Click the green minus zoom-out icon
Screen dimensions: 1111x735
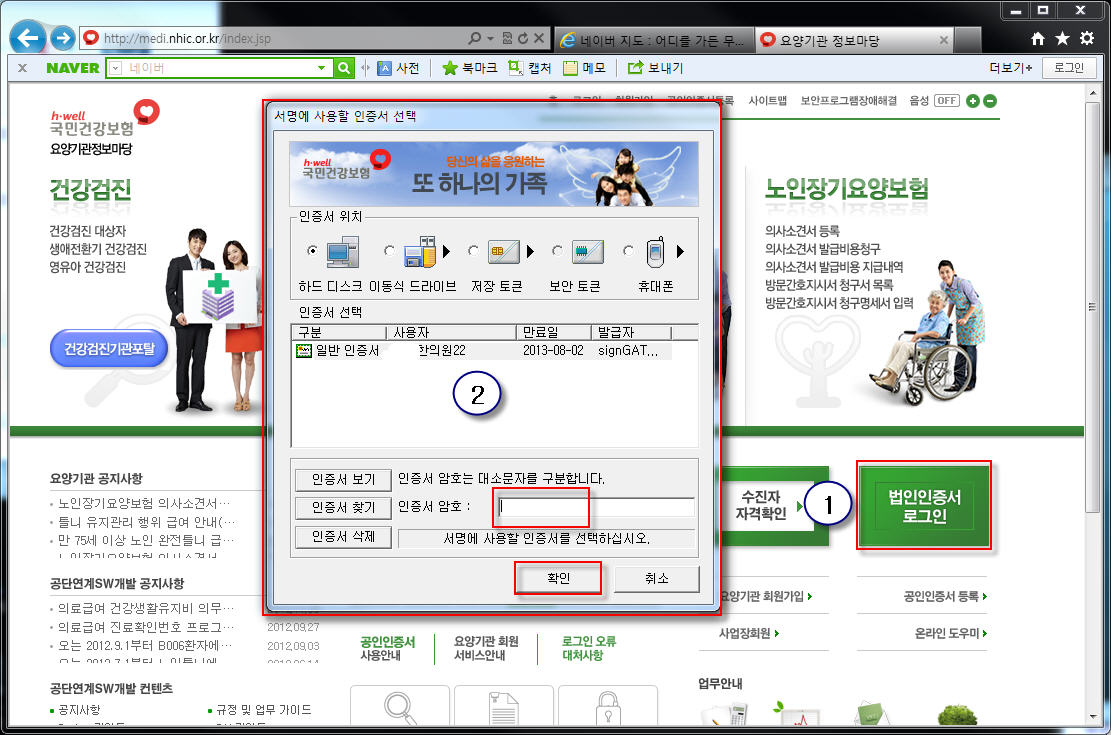click(x=990, y=101)
